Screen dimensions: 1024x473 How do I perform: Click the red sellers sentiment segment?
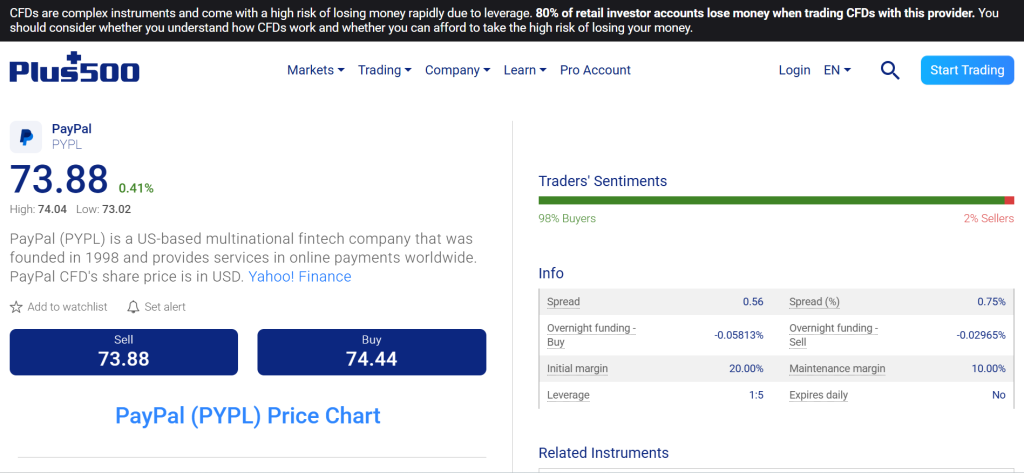click(x=1009, y=201)
